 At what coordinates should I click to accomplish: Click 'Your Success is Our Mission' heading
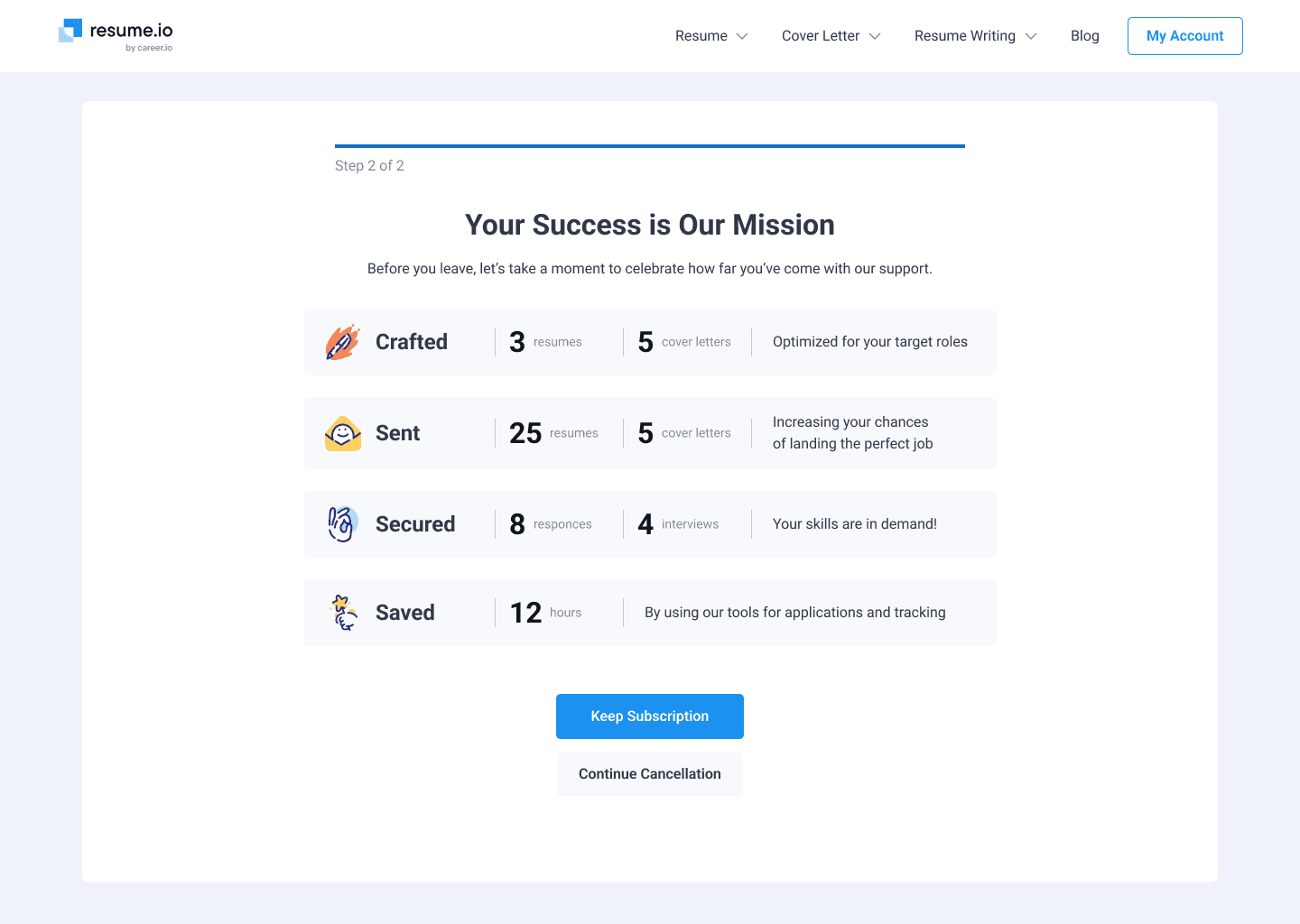click(650, 225)
